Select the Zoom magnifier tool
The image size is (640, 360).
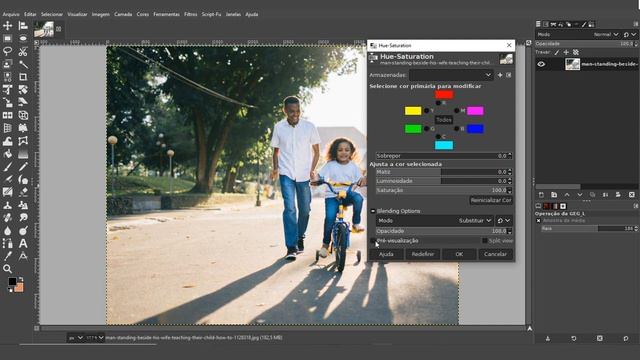coord(7,269)
